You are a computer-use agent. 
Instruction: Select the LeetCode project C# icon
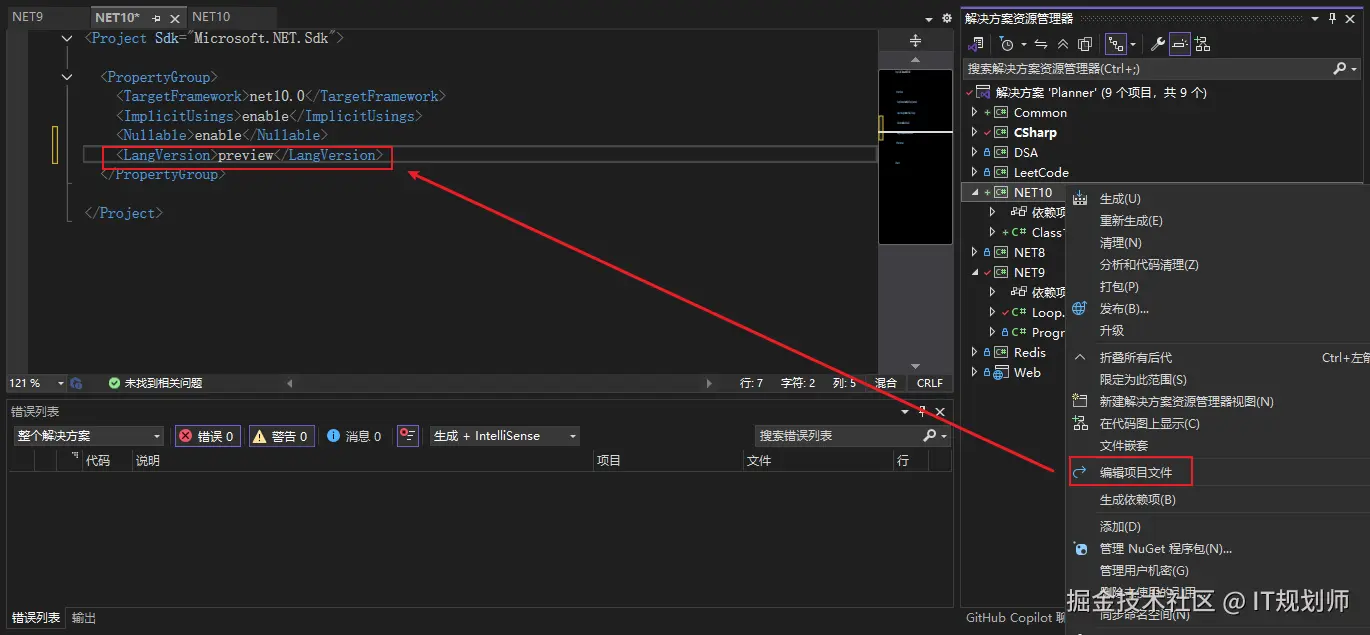(1001, 172)
